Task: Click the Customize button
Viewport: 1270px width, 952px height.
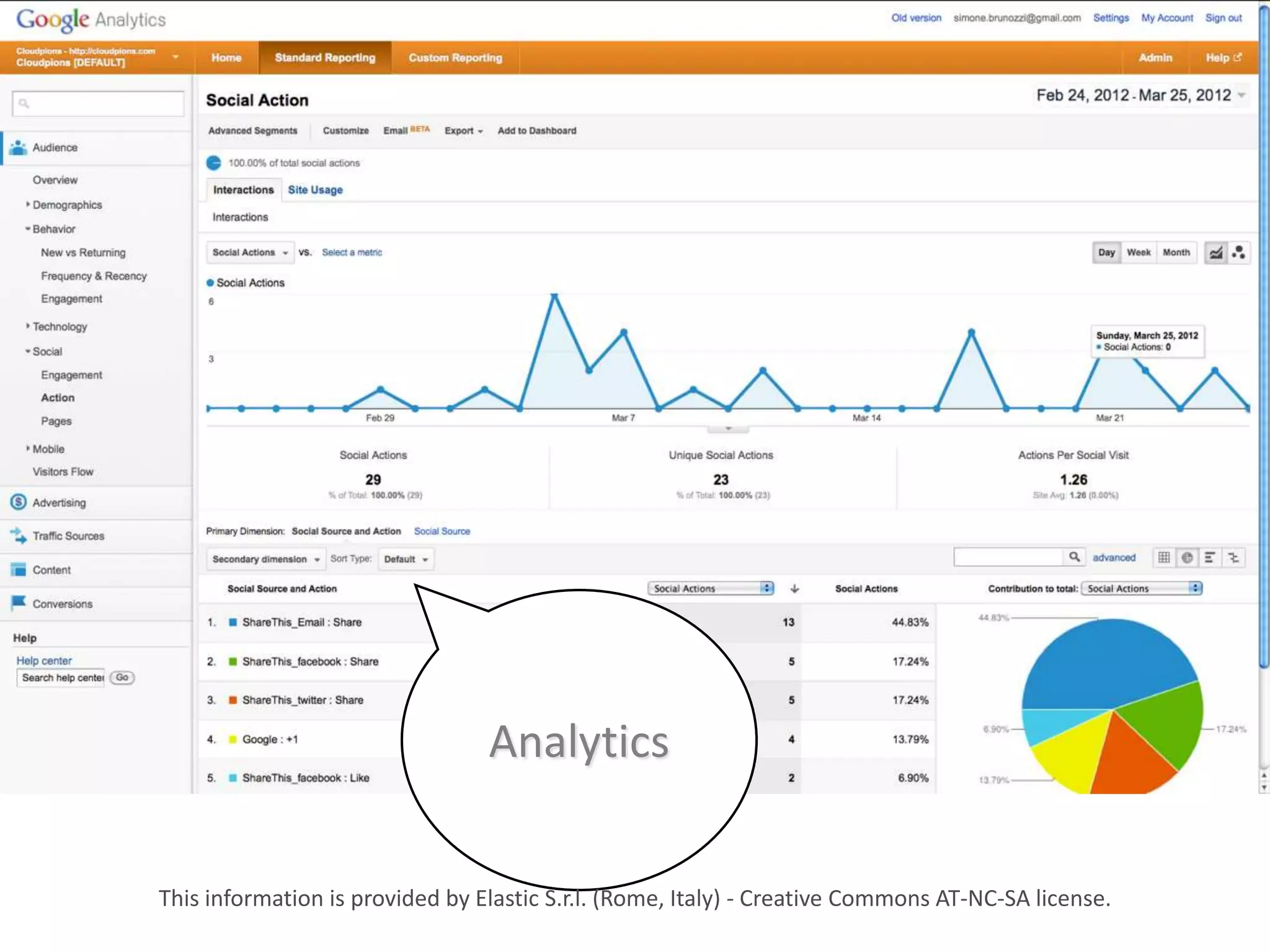Action: point(345,131)
